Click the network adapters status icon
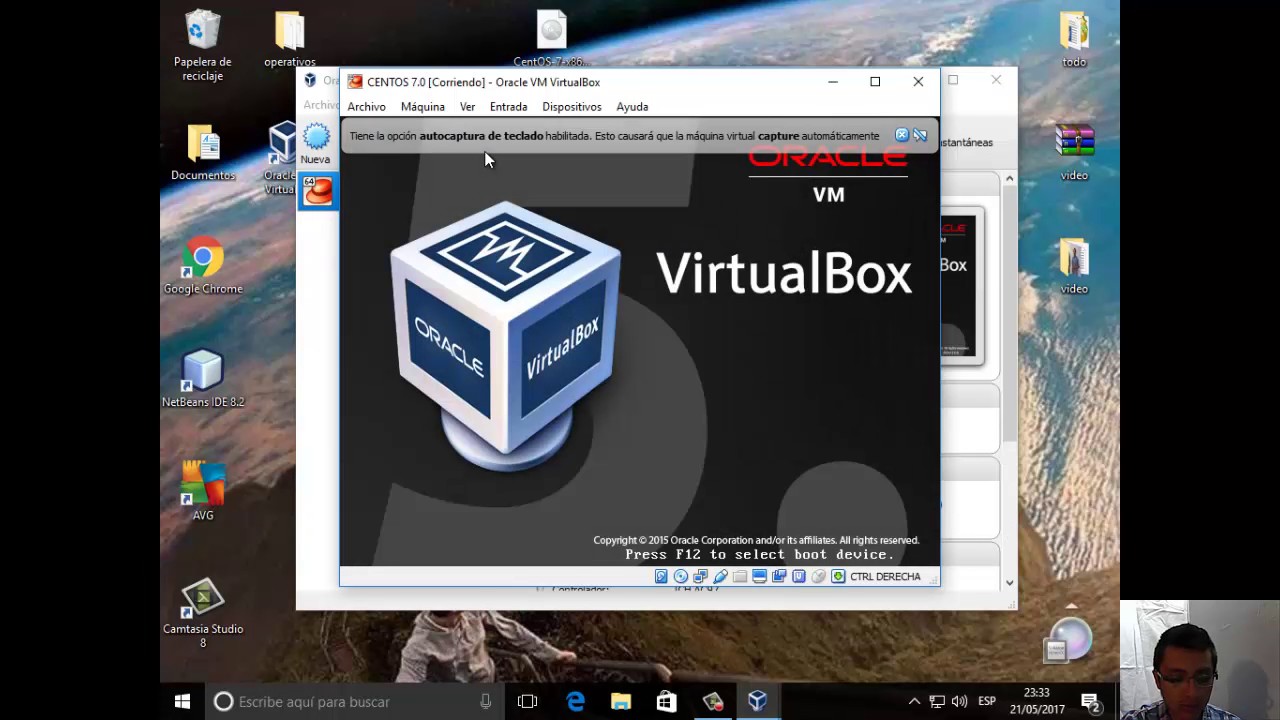The height and width of the screenshot is (720, 1280). point(700,576)
